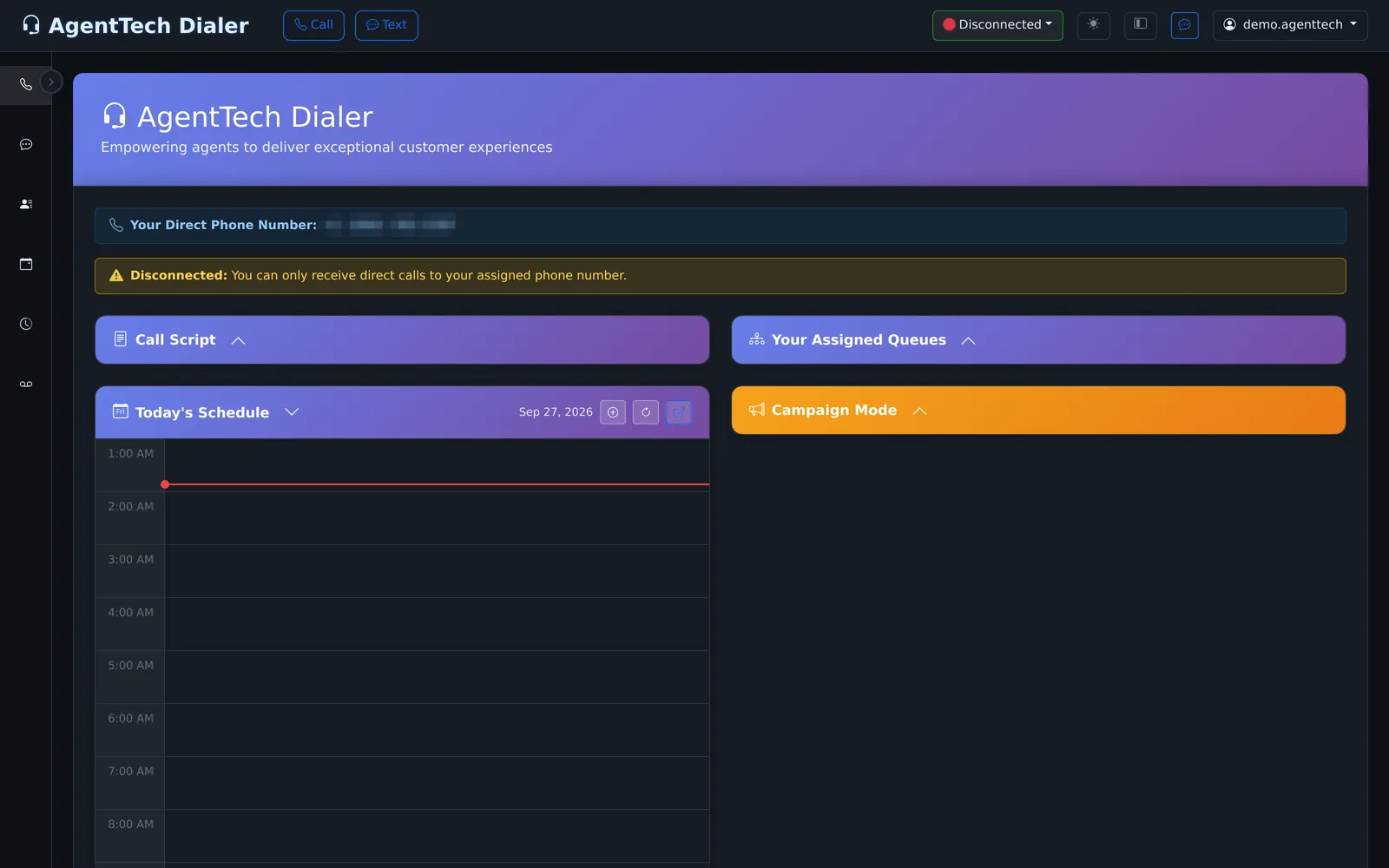Click the Text button in the header
This screenshot has width=1389, height=868.
[x=386, y=25]
